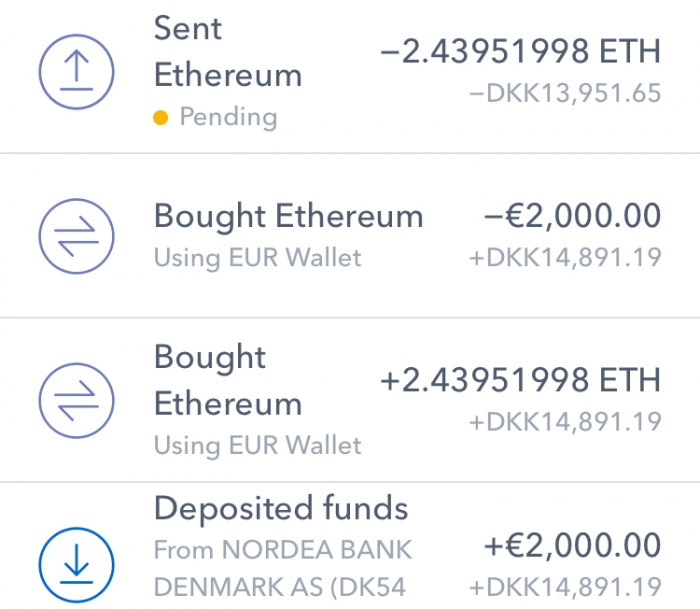The width and height of the screenshot is (700, 609).
Task: Tap the −2.43951998 ETH amount
Action: coord(520,51)
